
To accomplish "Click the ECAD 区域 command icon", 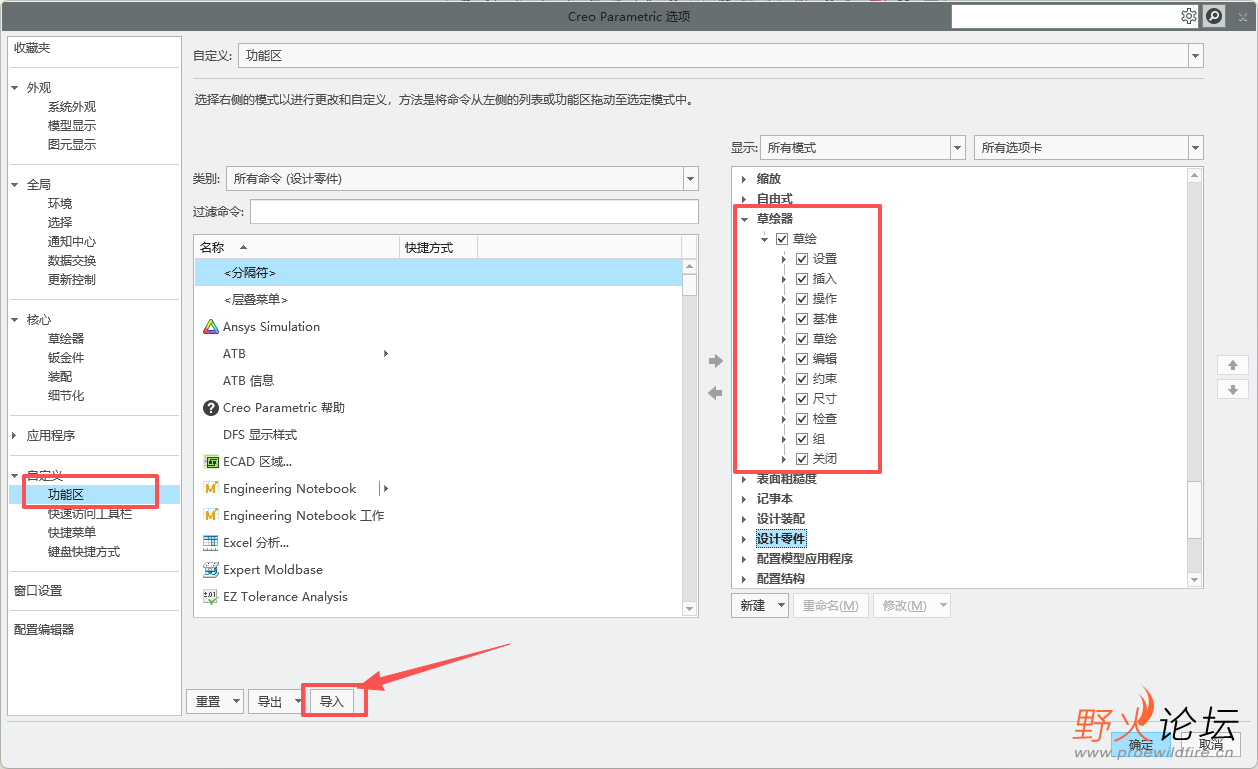I will [x=211, y=462].
